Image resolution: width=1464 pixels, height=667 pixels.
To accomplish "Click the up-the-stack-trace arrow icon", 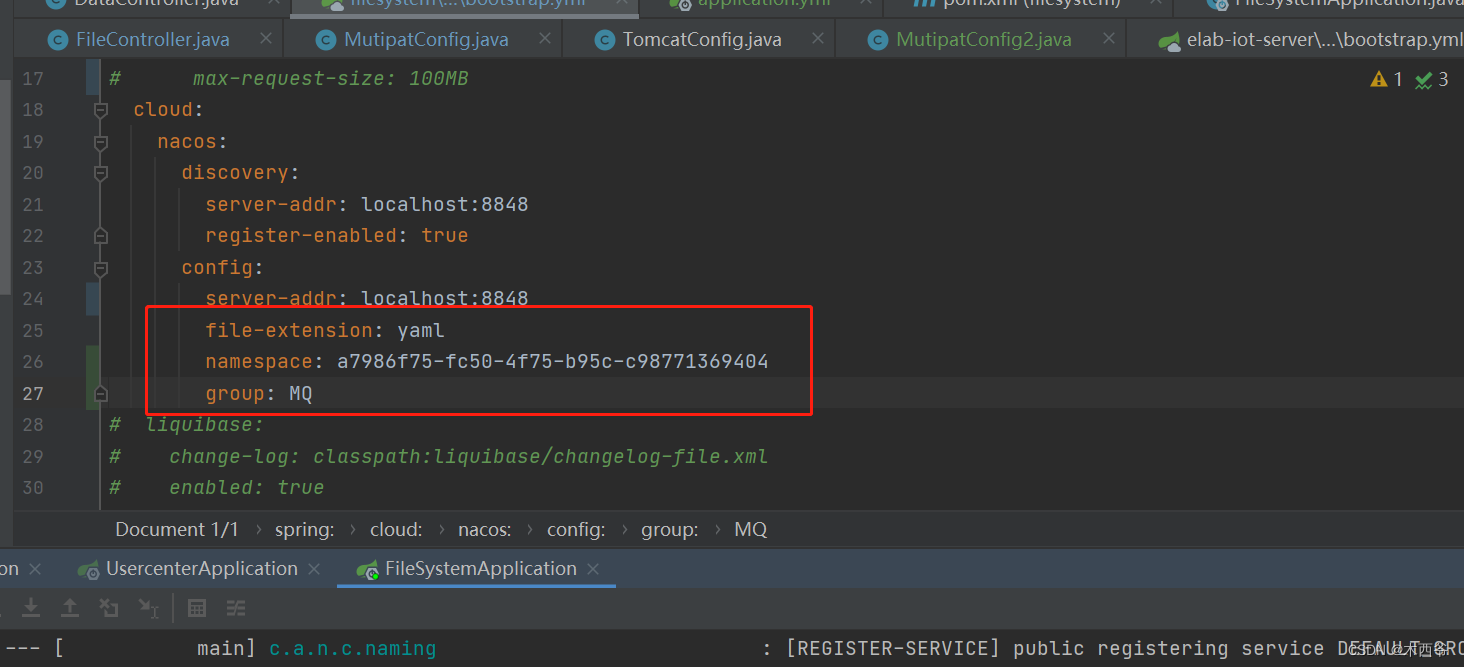I will coord(70,607).
